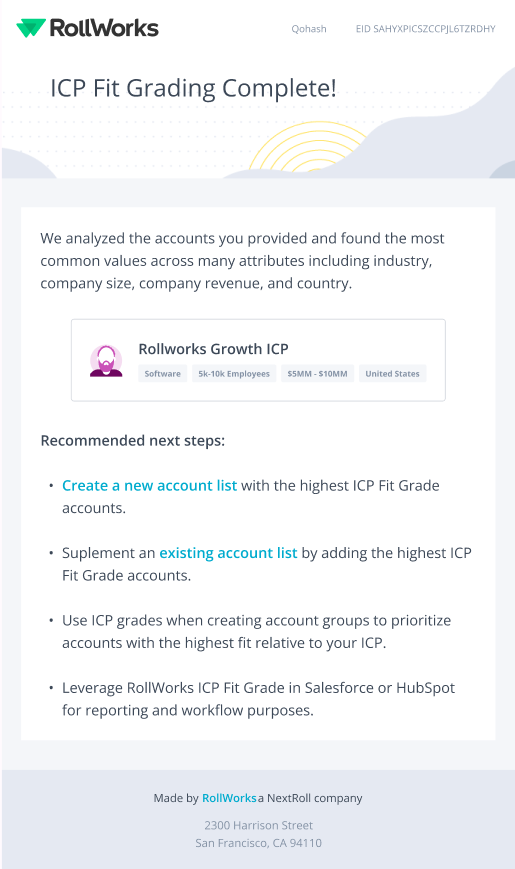Viewport: 515px width, 869px height.
Task: Click the Recommended next steps heading
Action: coord(133,441)
